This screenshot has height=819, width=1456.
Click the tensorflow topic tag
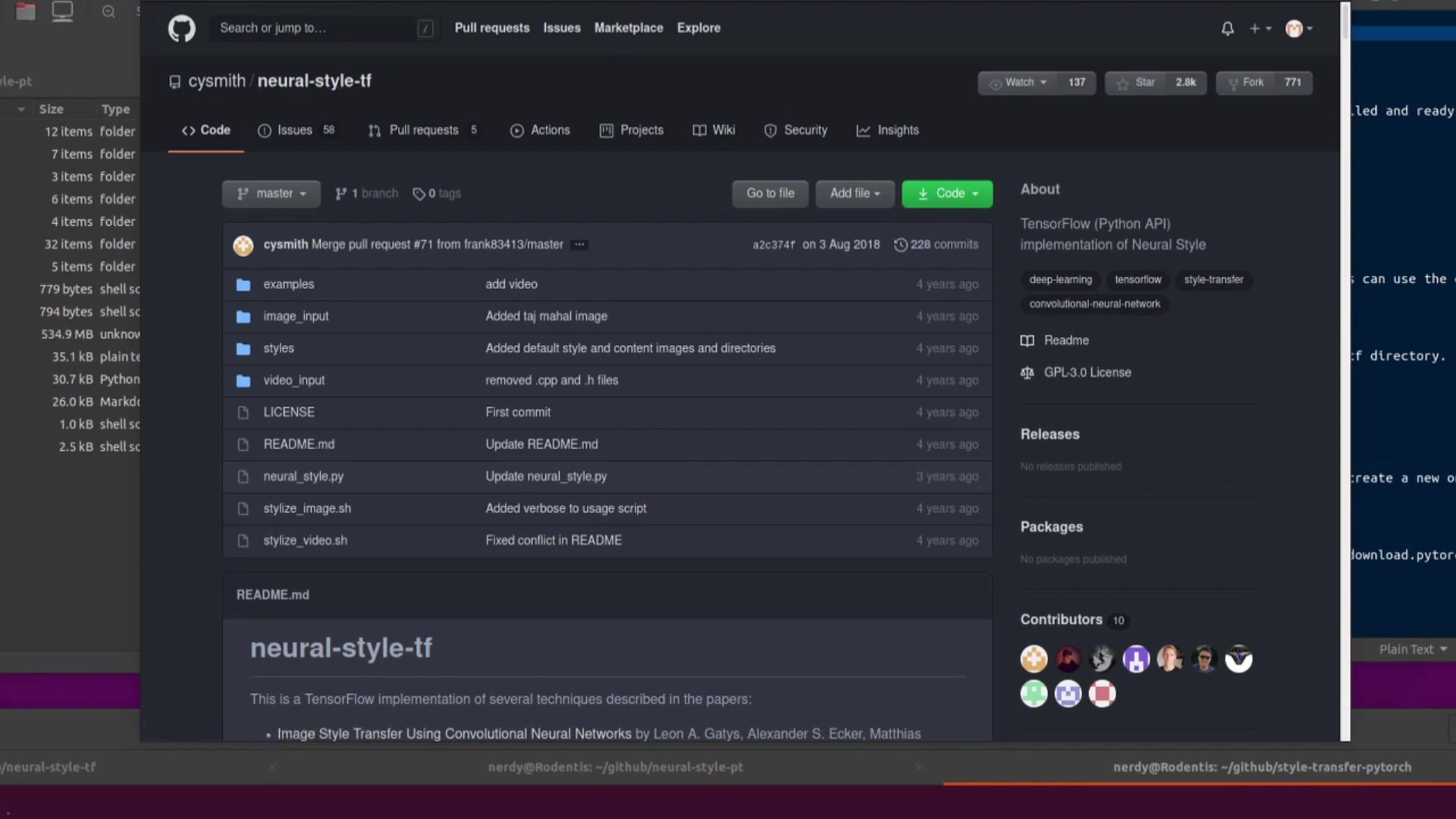pyautogui.click(x=1137, y=280)
